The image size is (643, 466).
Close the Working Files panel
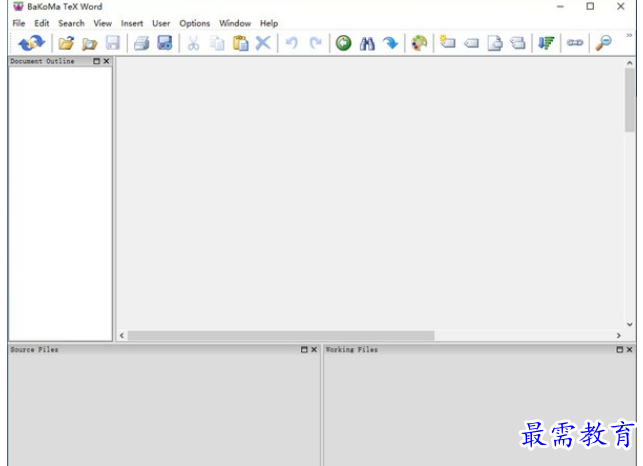pos(629,350)
